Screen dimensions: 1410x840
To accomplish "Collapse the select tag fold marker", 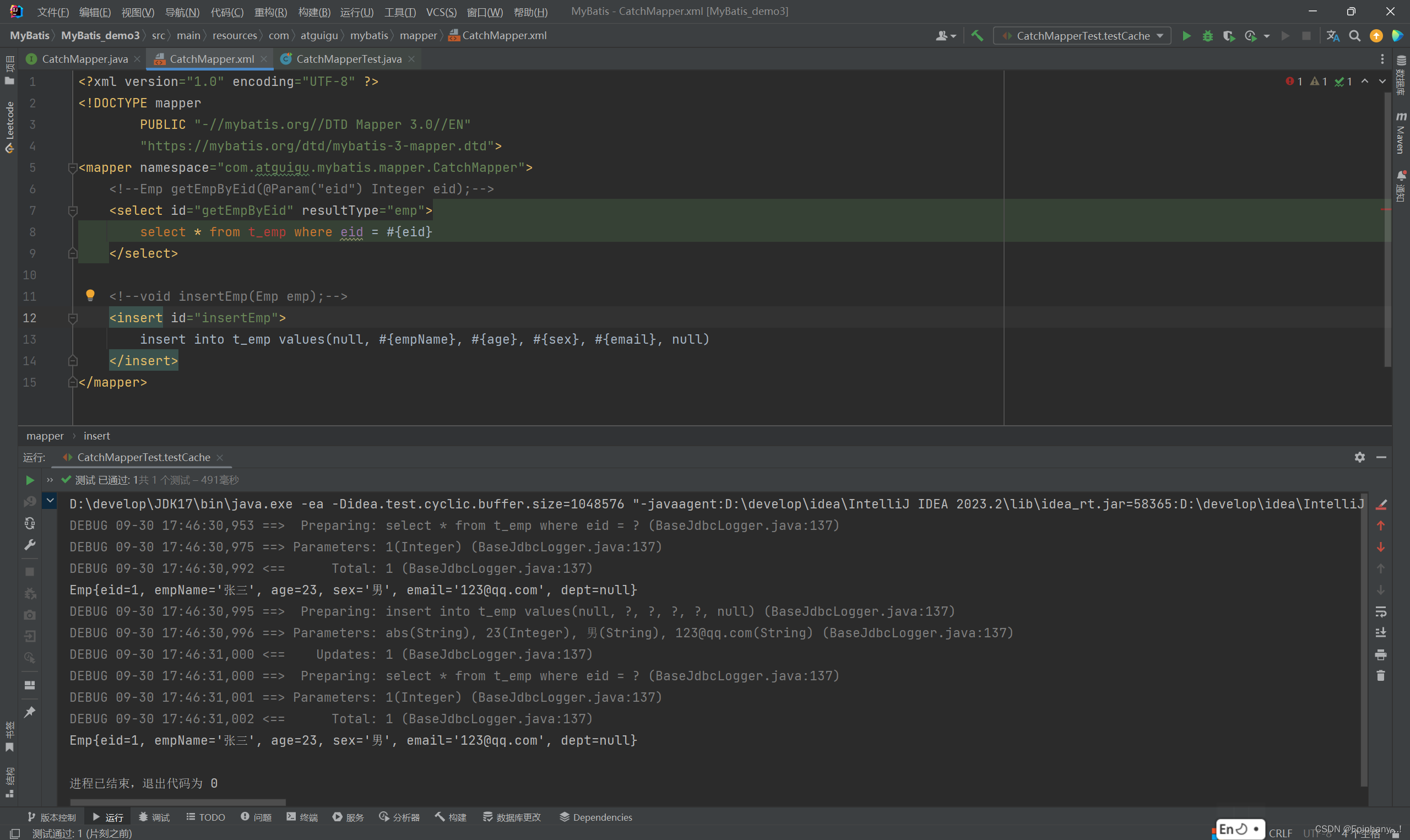I will pos(72,210).
